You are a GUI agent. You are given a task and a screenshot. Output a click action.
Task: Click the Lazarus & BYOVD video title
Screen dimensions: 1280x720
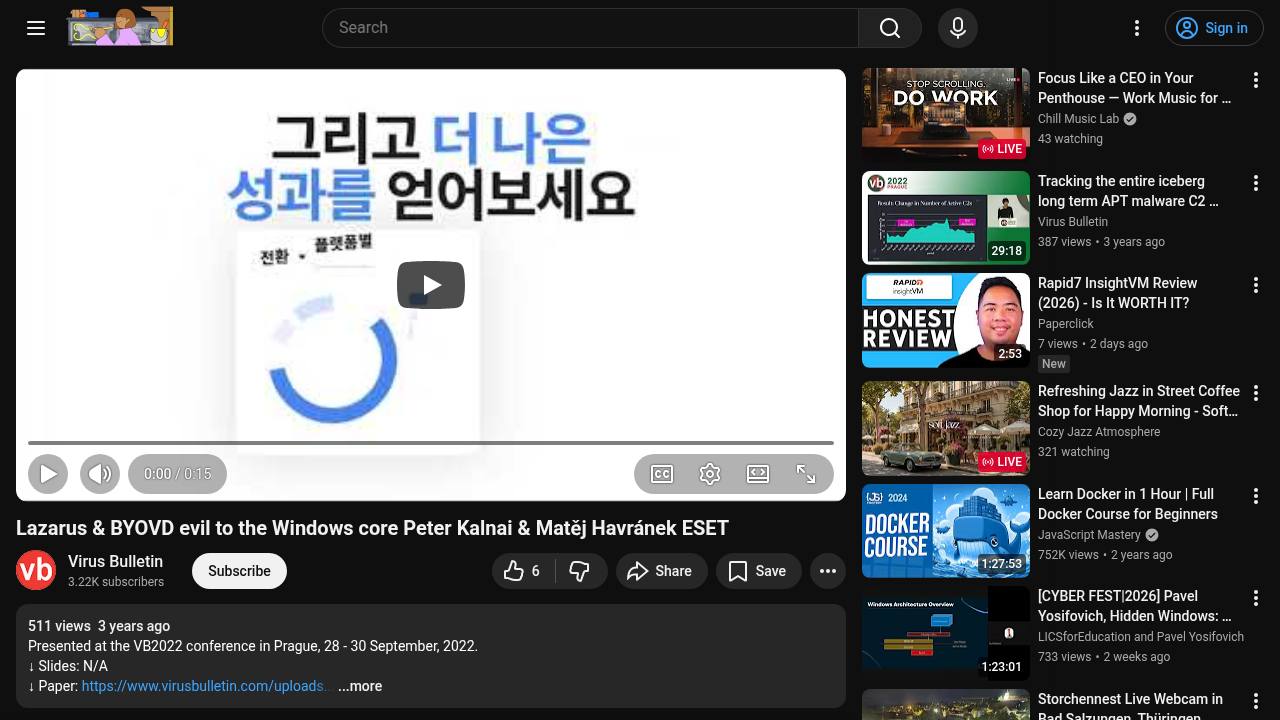(372, 528)
